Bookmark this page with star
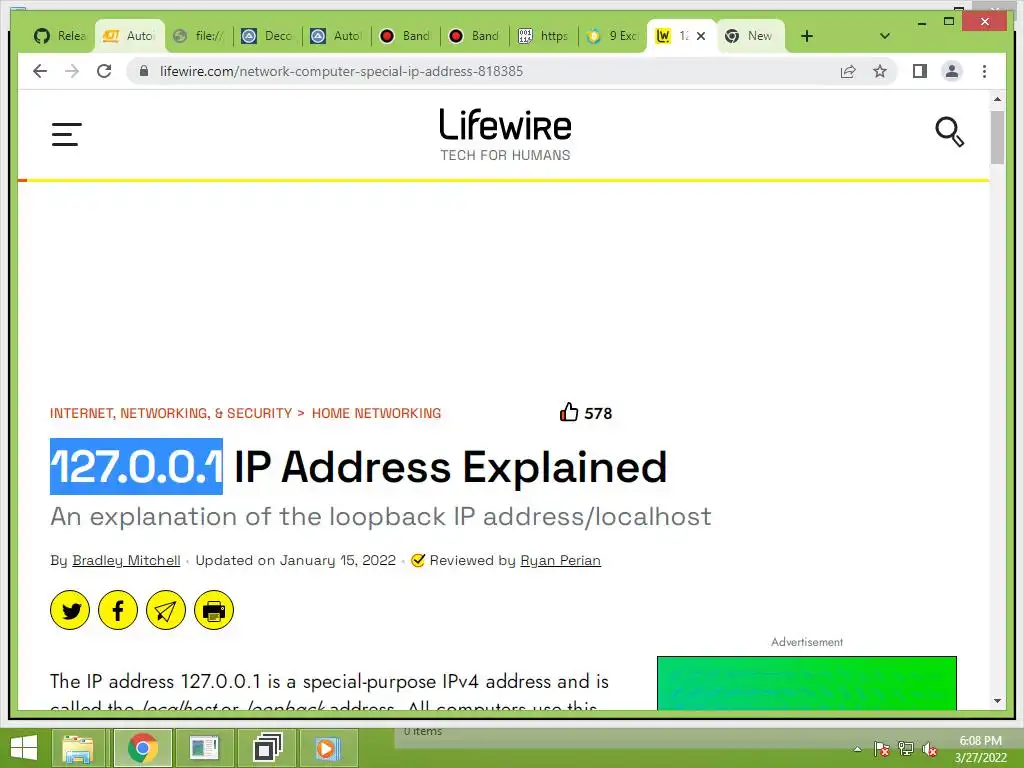The height and width of the screenshot is (768, 1024). (880, 71)
